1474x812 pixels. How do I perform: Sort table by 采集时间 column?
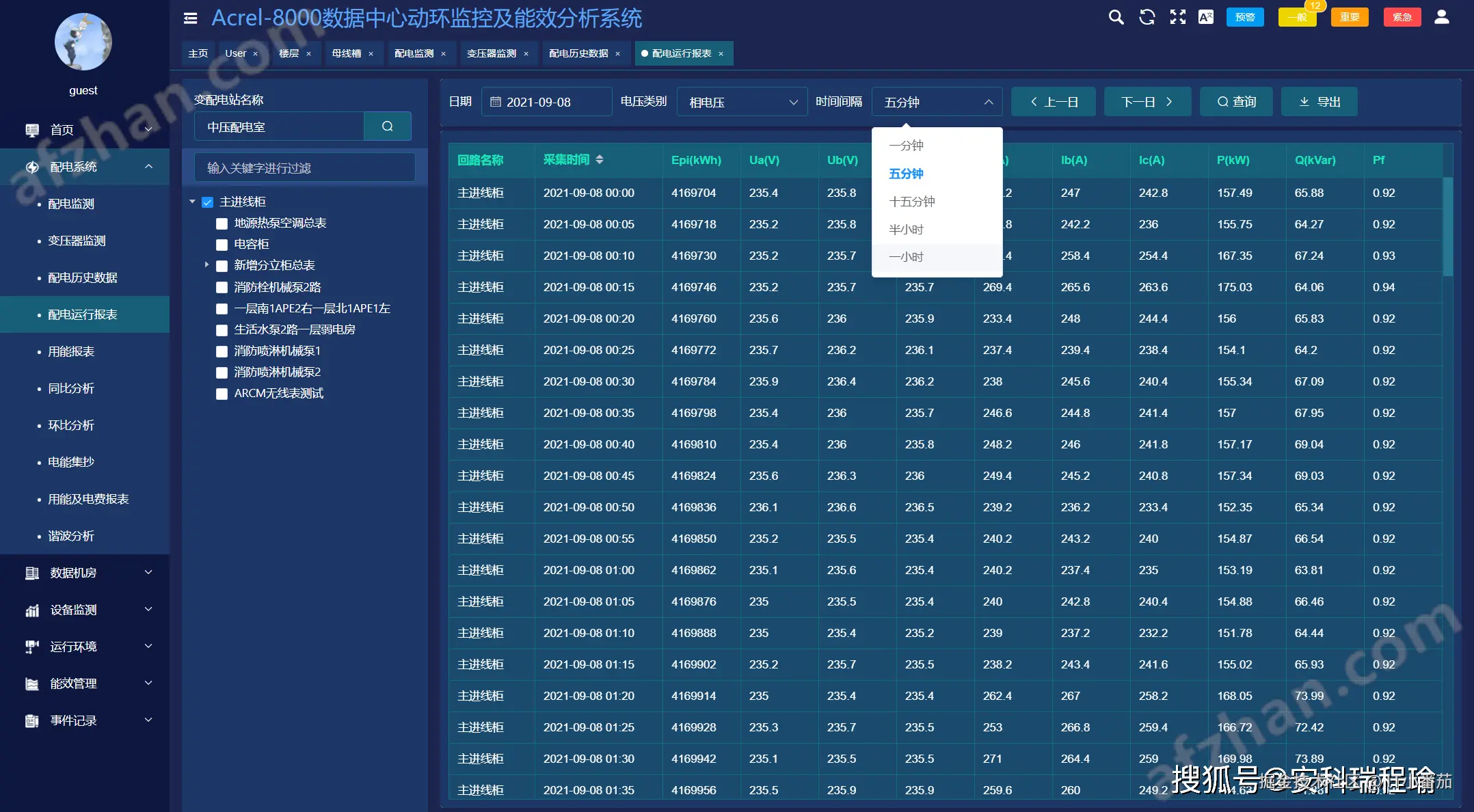click(600, 160)
